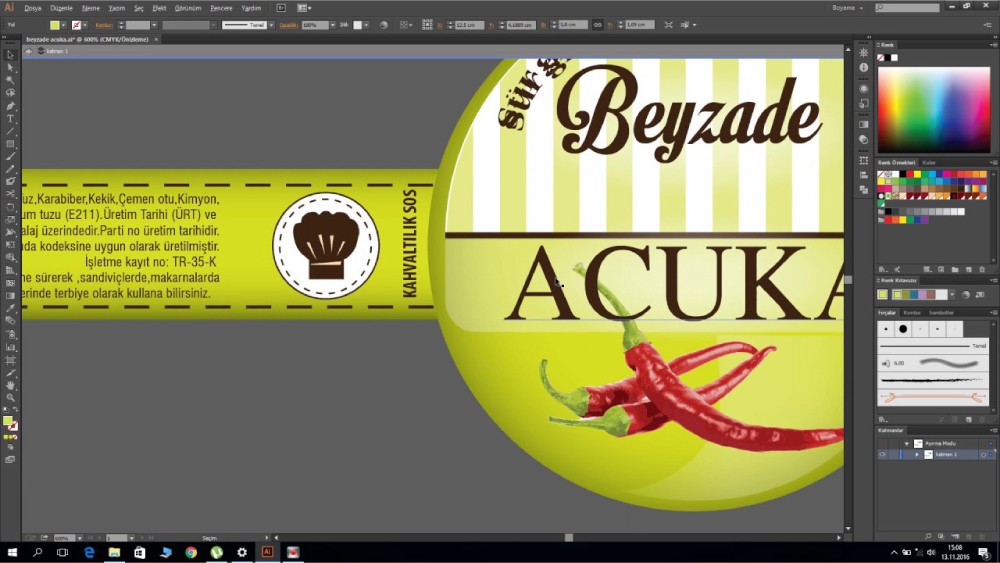
Task: Open swatch libraries menu in Renk Örnekleri
Action: pyautogui.click(x=883, y=269)
